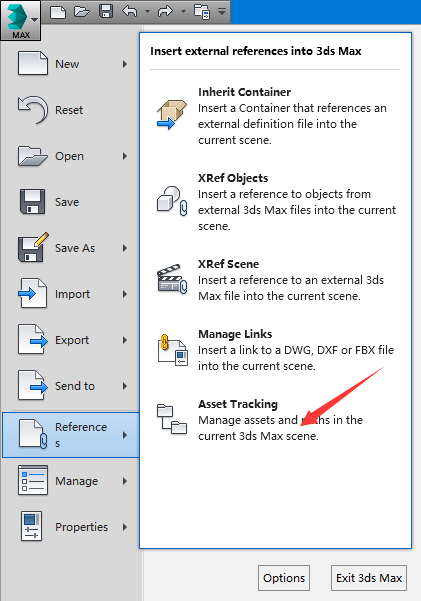This screenshot has height=601, width=421.
Task: Save file with toolbar floppy disk icon
Action: point(106,11)
